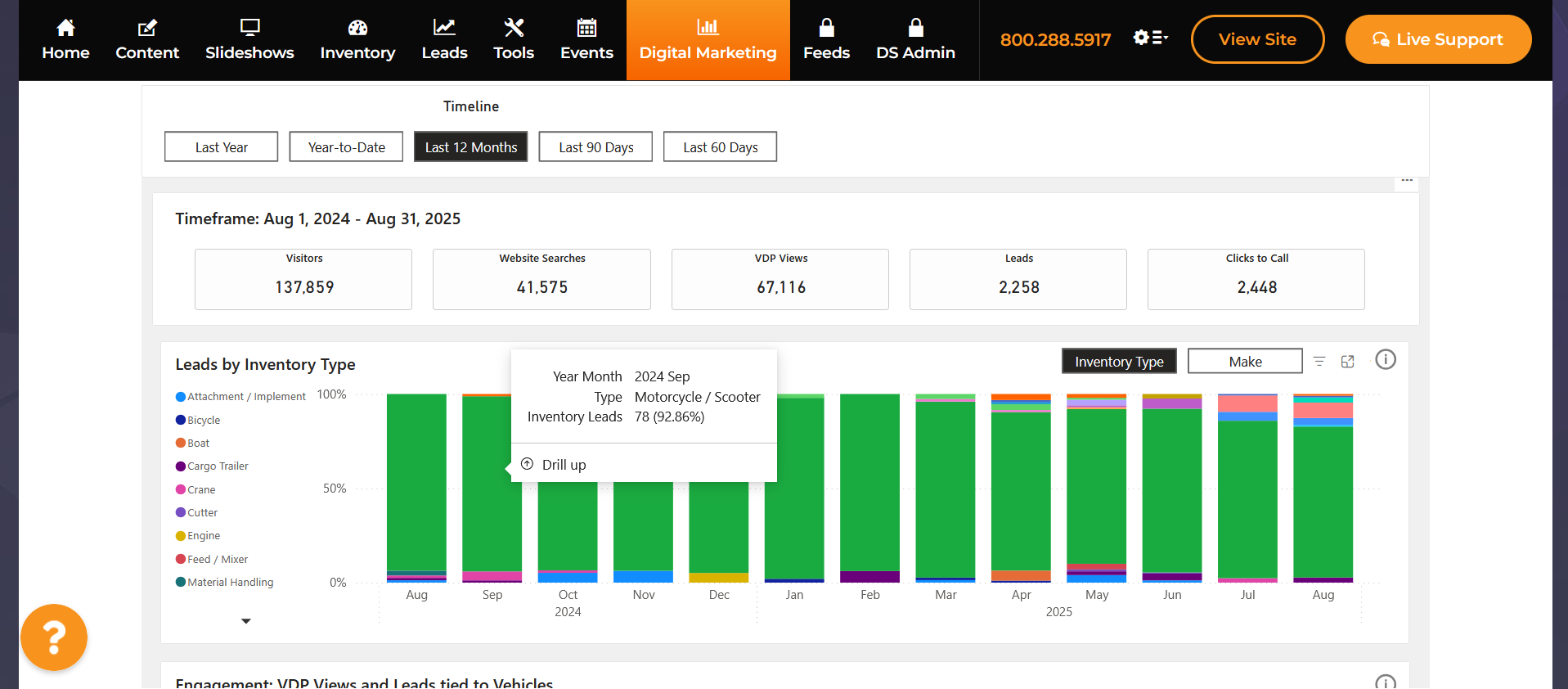Go to Slideshows section
This screenshot has width=1568, height=689.
pyautogui.click(x=249, y=40)
